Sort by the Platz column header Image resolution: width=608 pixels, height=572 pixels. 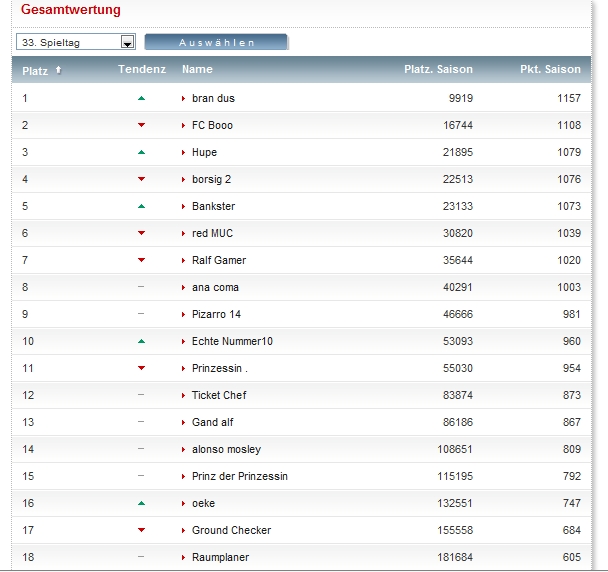[35, 70]
